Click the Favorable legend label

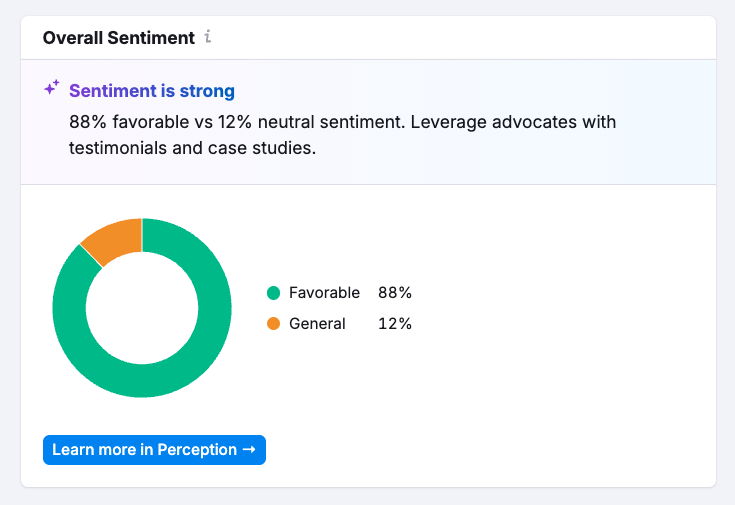coord(324,293)
